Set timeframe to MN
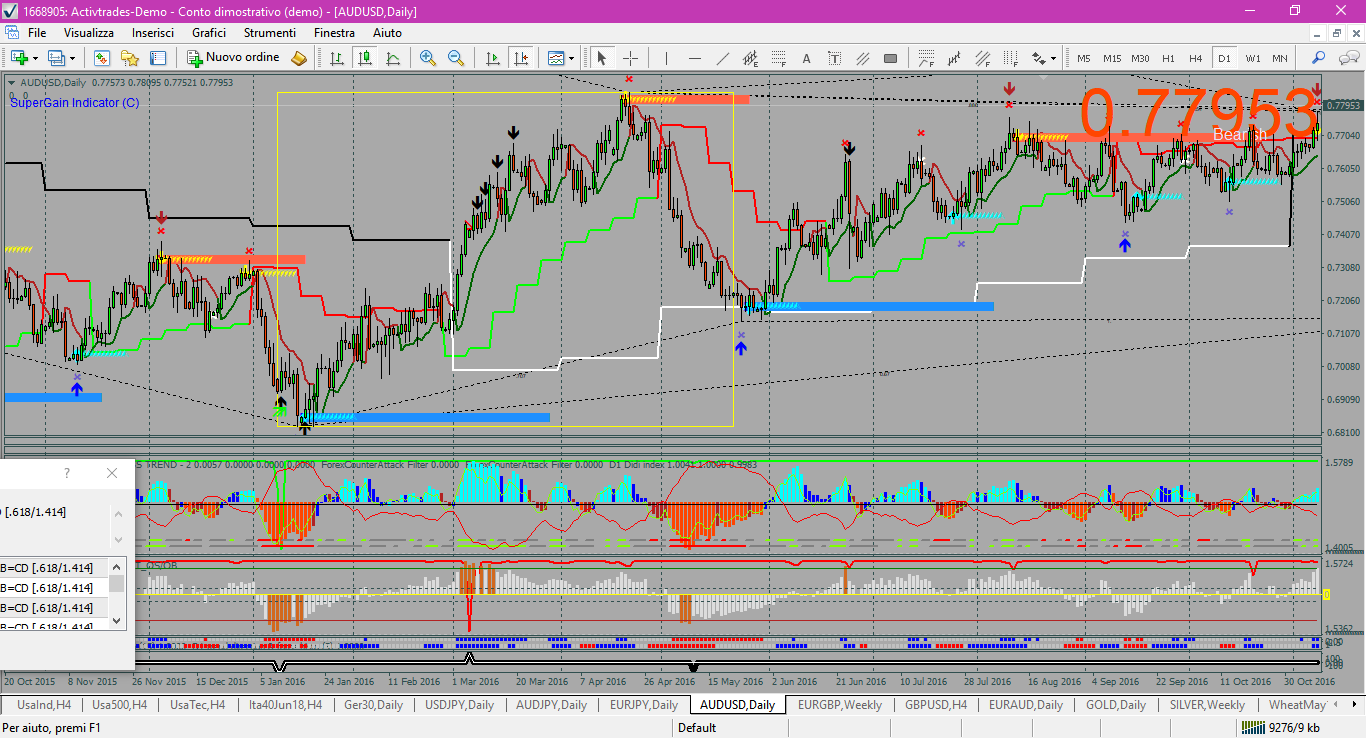This screenshot has width=1366, height=738. (x=1280, y=58)
